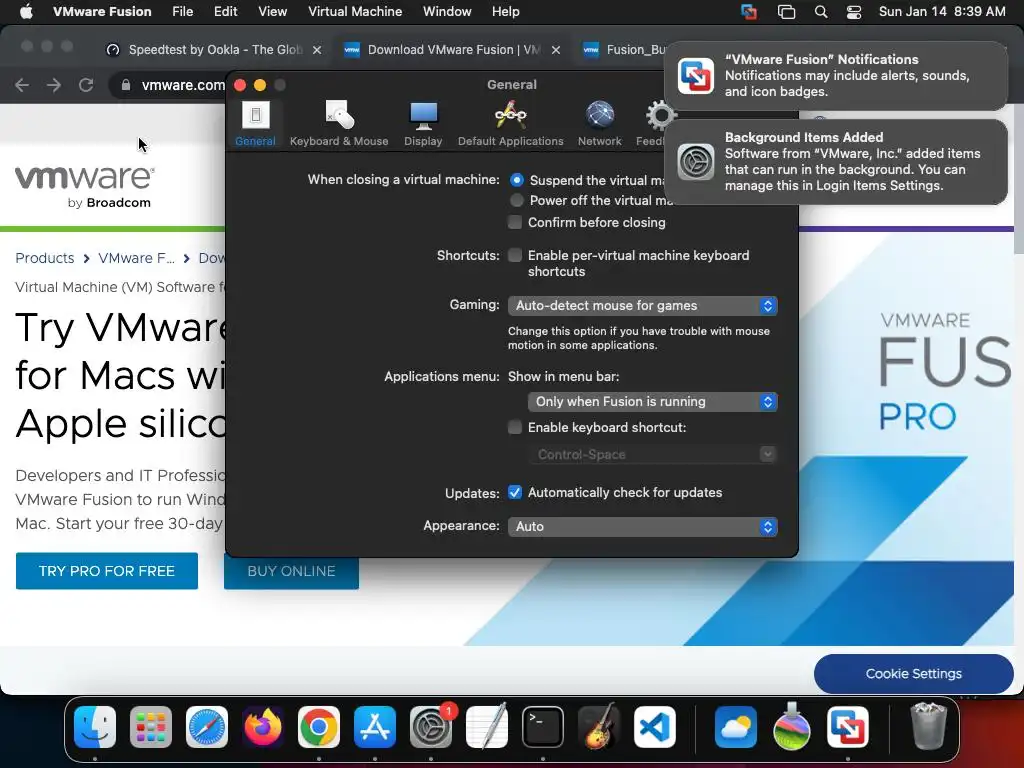Open the Show in menu bar dropdown

(652, 402)
